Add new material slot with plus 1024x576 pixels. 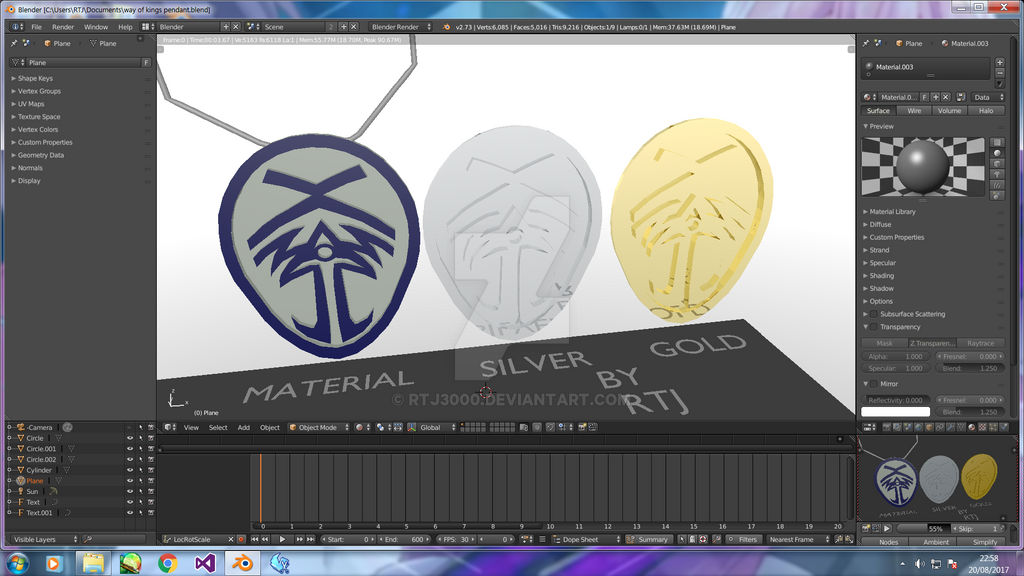[999, 63]
